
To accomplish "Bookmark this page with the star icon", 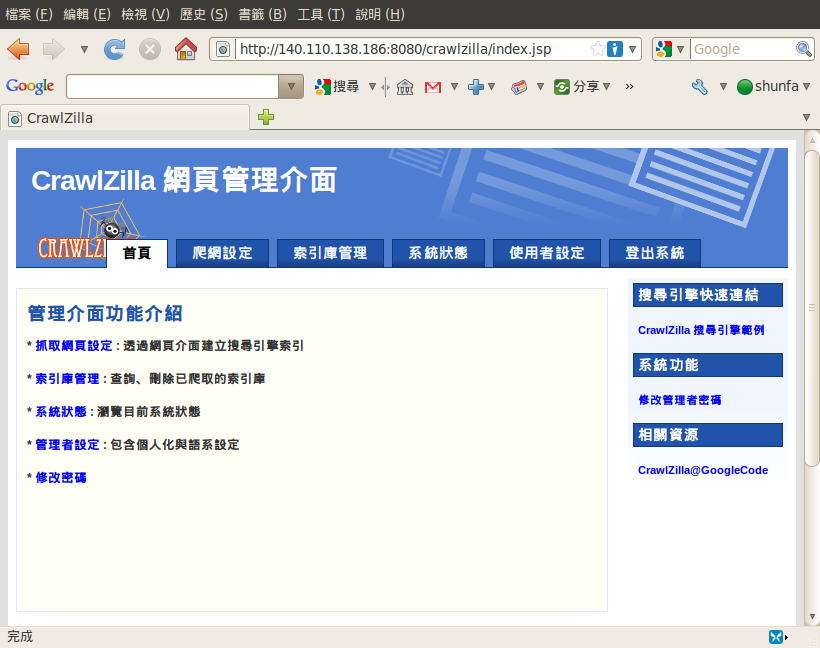I will tap(597, 49).
